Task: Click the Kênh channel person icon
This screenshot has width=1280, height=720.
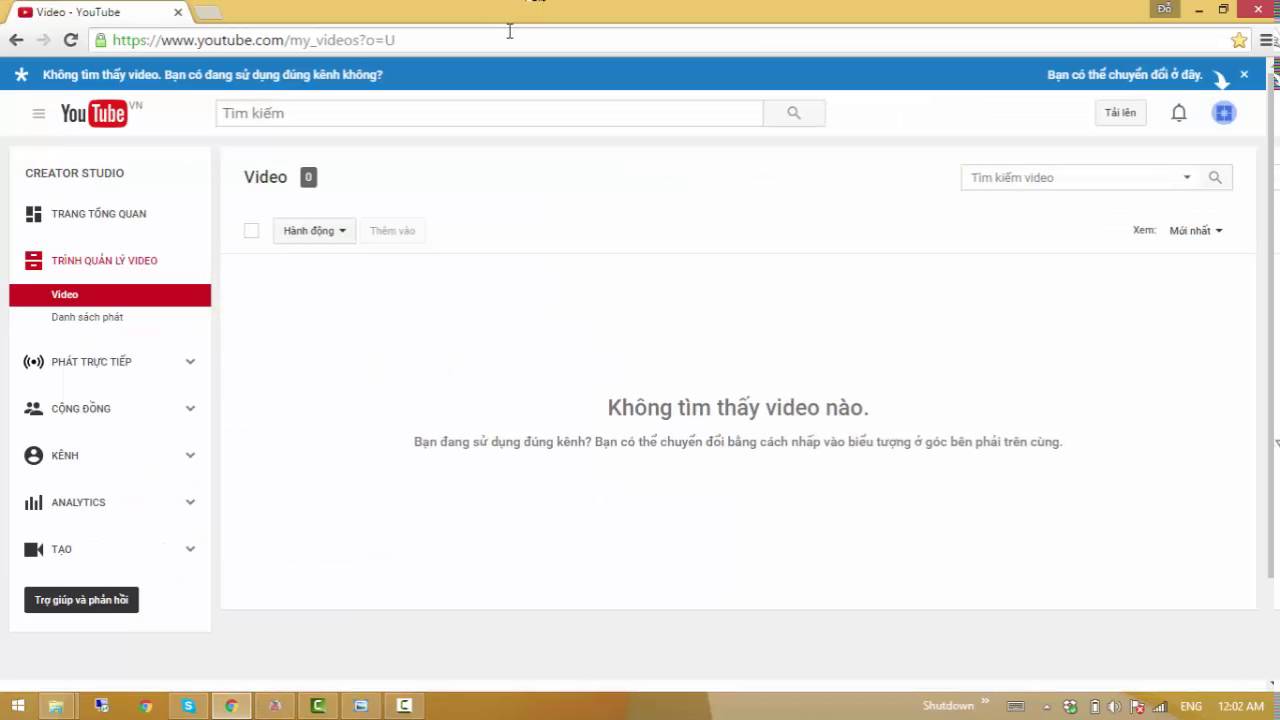Action: pos(33,456)
